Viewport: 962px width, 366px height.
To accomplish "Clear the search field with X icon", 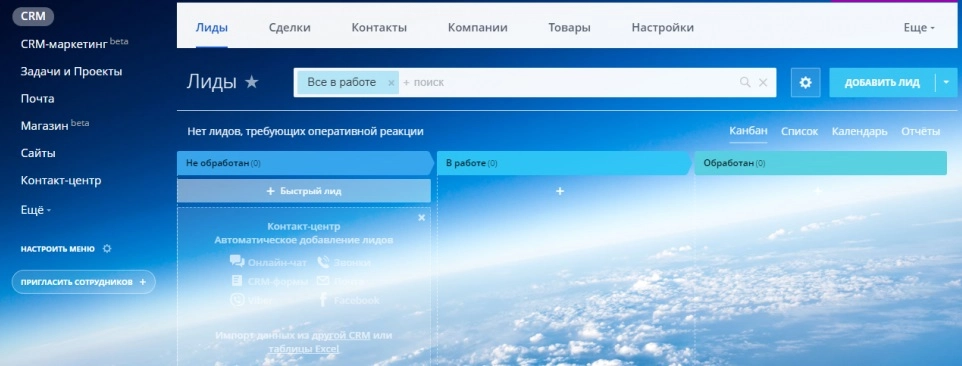I will 763,82.
